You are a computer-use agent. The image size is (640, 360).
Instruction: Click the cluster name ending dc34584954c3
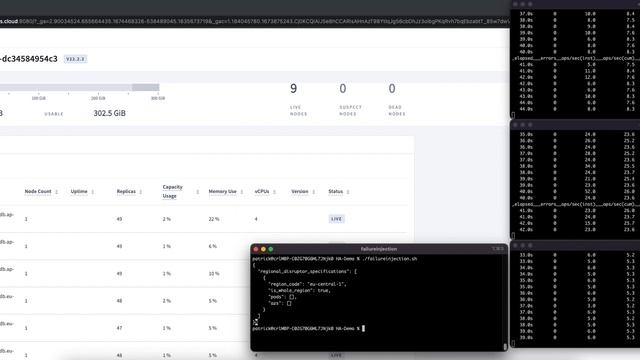tap(29, 59)
